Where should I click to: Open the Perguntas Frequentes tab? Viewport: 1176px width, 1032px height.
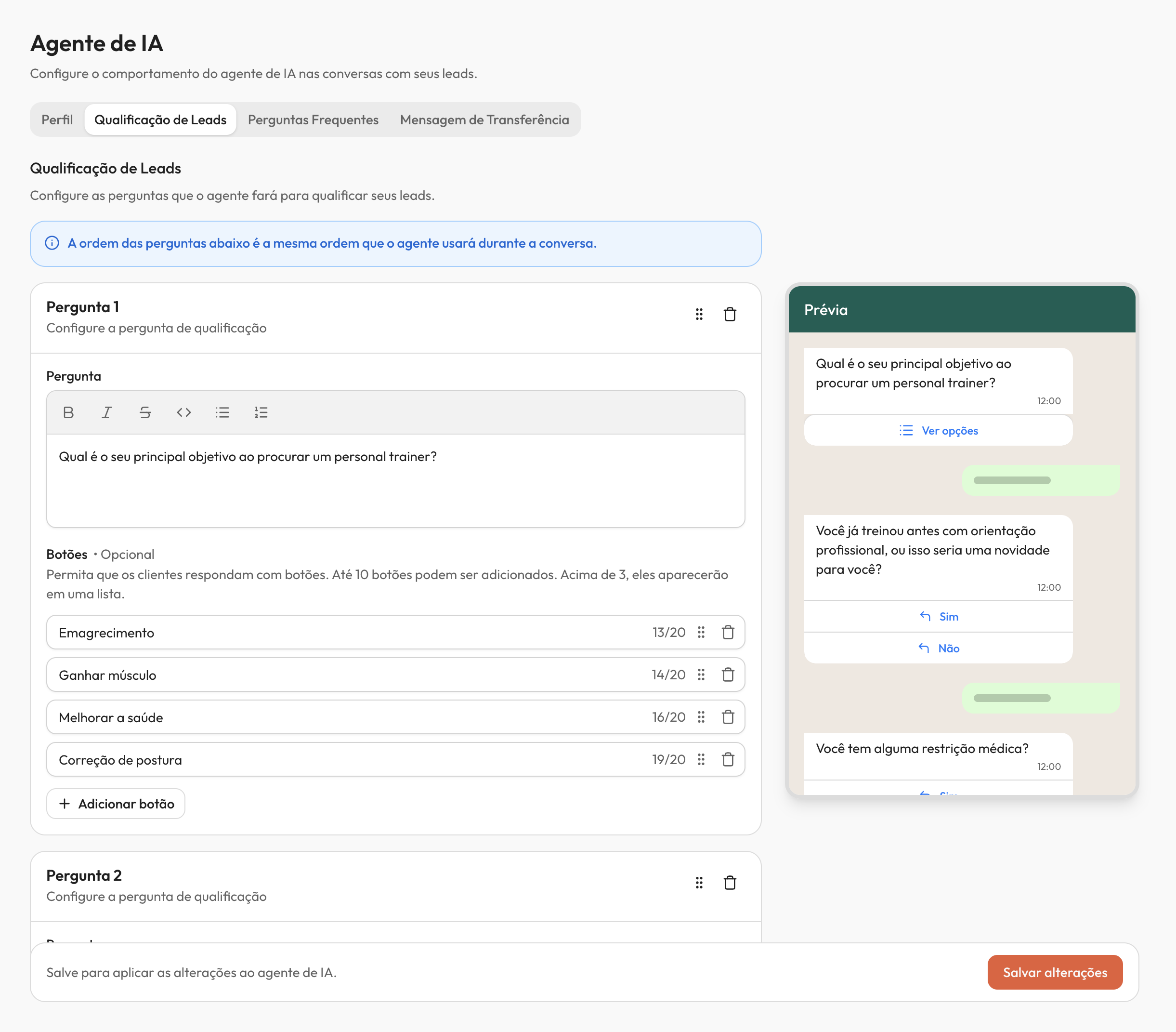(313, 119)
